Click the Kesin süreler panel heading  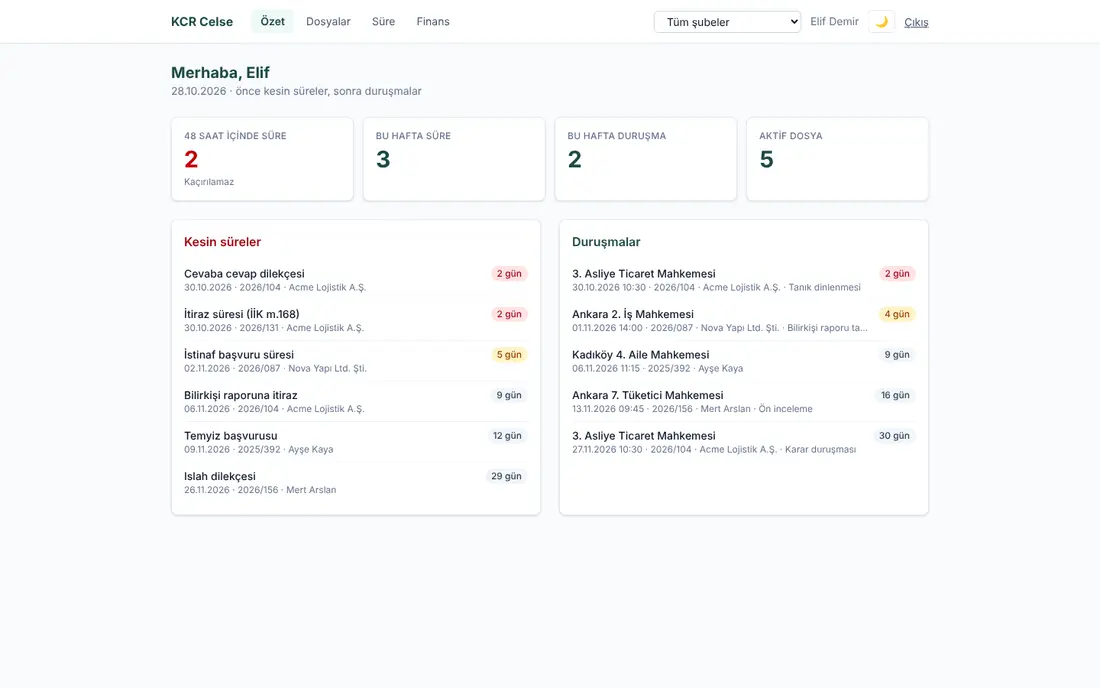222,242
